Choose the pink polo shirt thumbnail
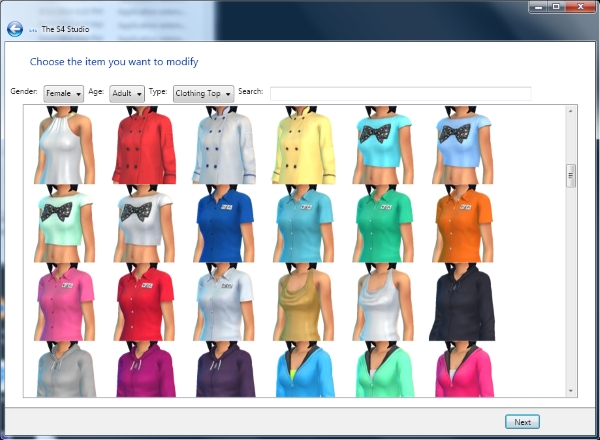The image size is (600, 440). (x=65, y=303)
